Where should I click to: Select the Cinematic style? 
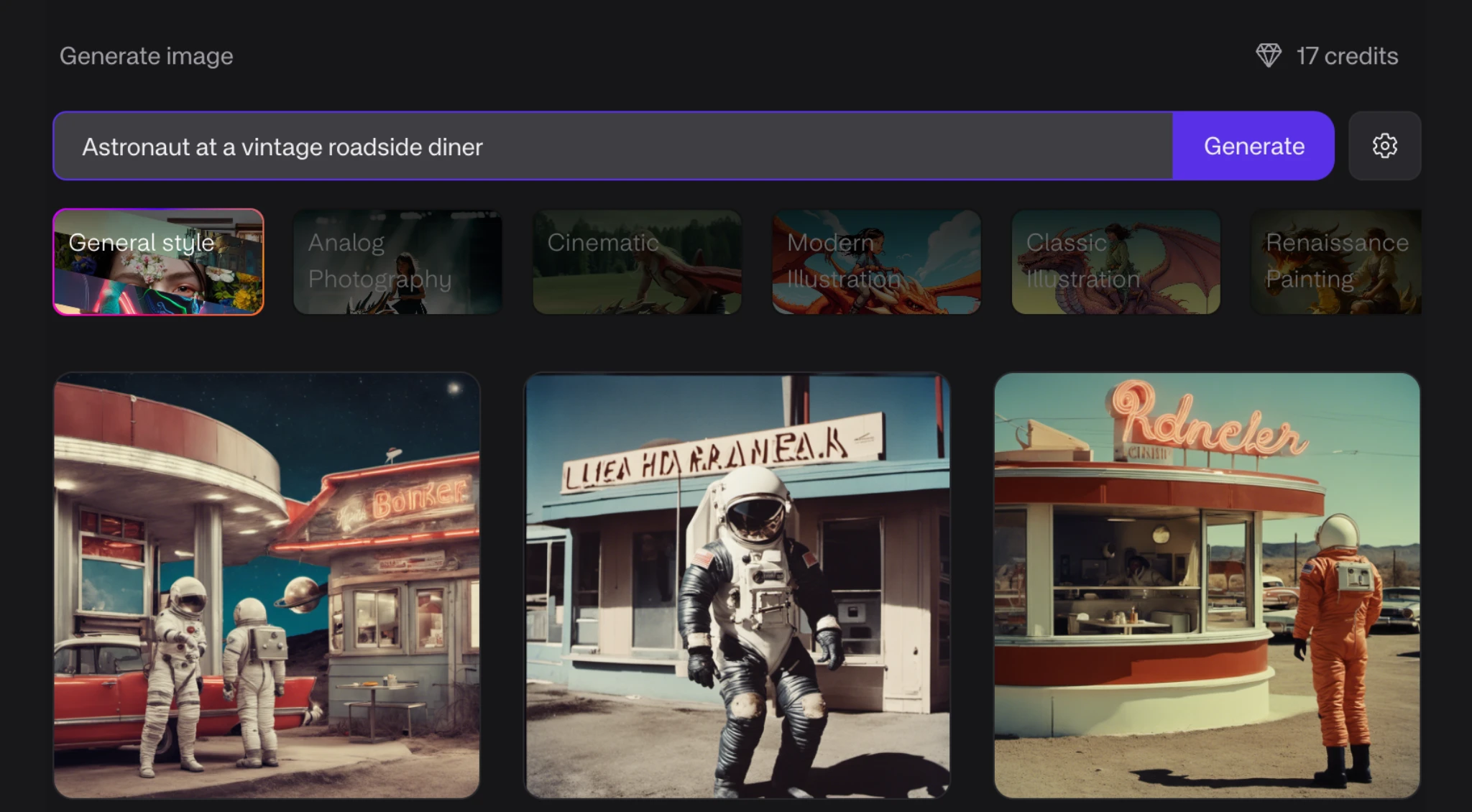pos(637,262)
